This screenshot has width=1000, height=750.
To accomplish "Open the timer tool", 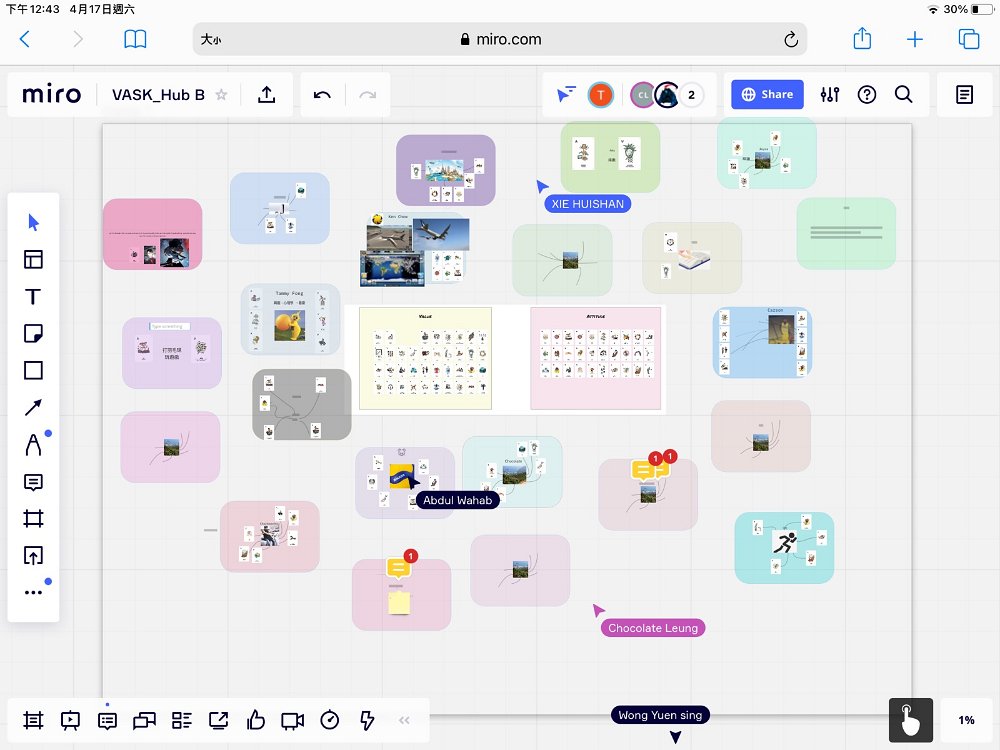I will pos(330,721).
